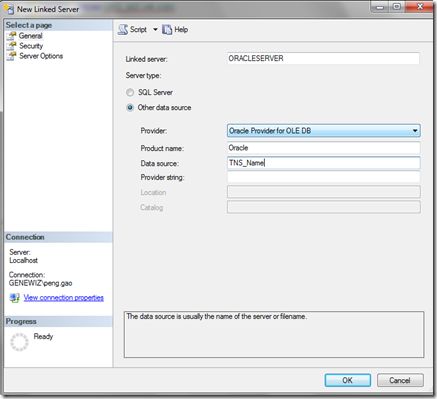Image resolution: width=437 pixels, height=399 pixels.
Task: Open the Server Options page
Action: tap(41, 56)
